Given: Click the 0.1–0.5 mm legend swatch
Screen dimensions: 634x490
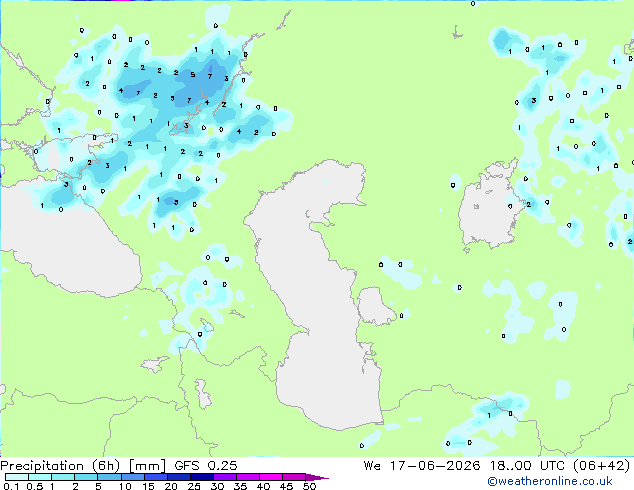Looking at the screenshot, I should click(17, 477).
